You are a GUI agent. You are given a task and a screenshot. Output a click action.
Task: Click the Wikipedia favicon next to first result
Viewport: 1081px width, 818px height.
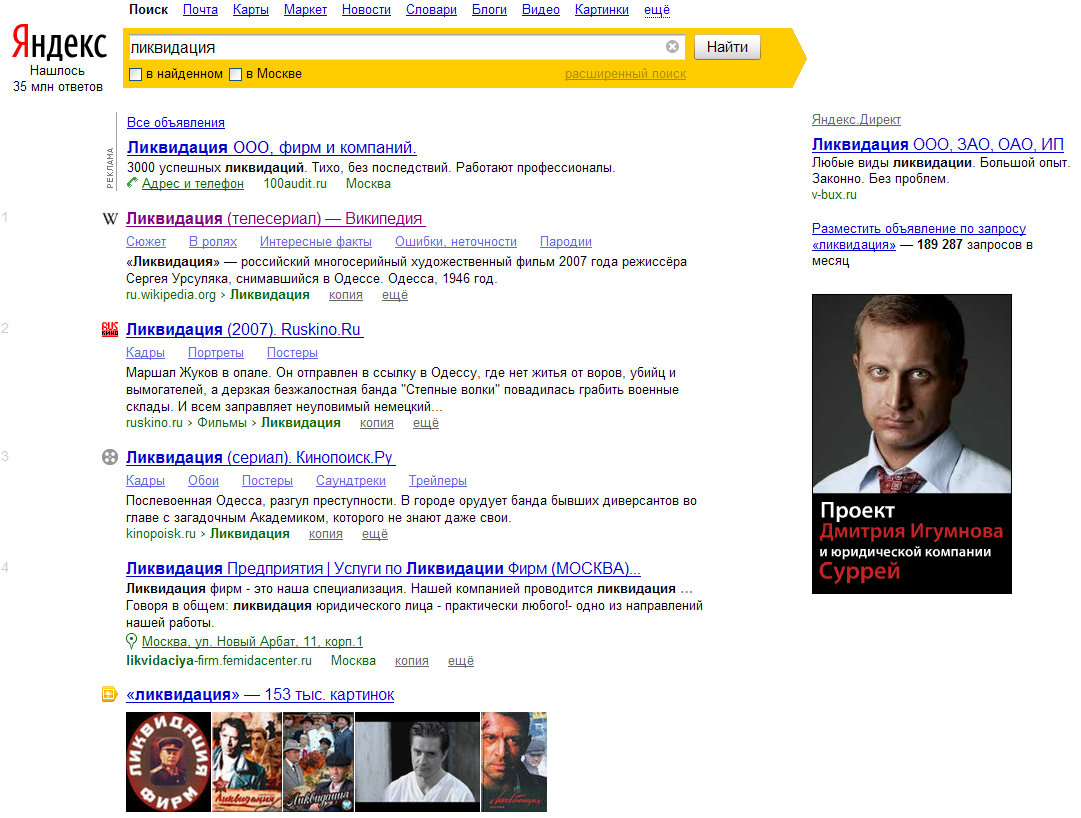[x=110, y=219]
